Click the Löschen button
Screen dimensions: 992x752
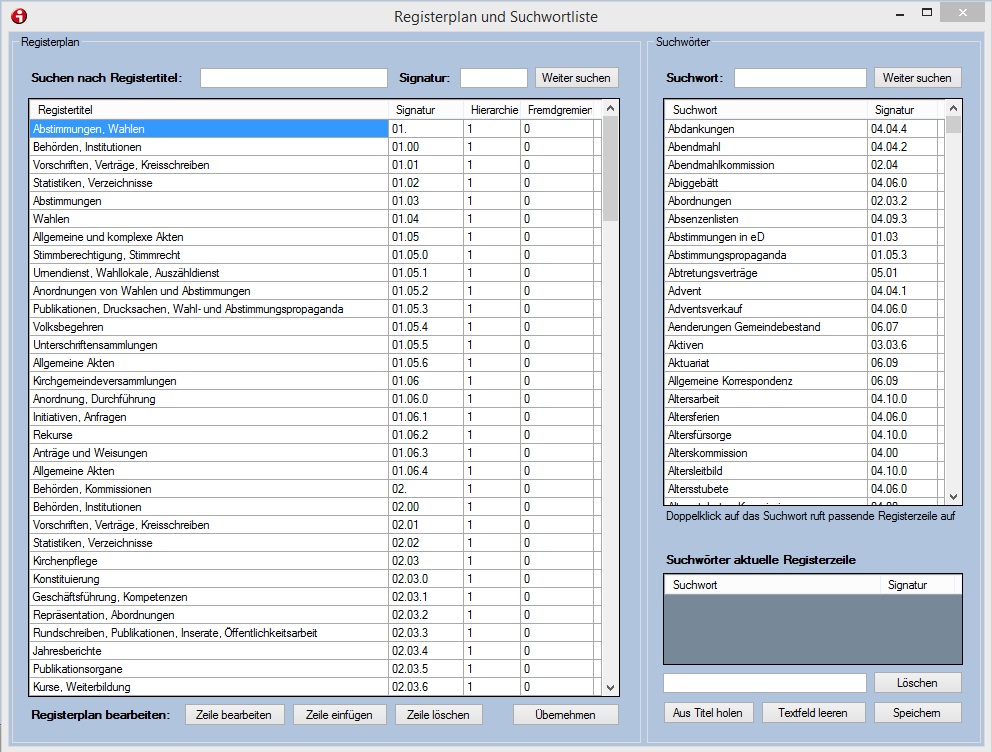[917, 682]
